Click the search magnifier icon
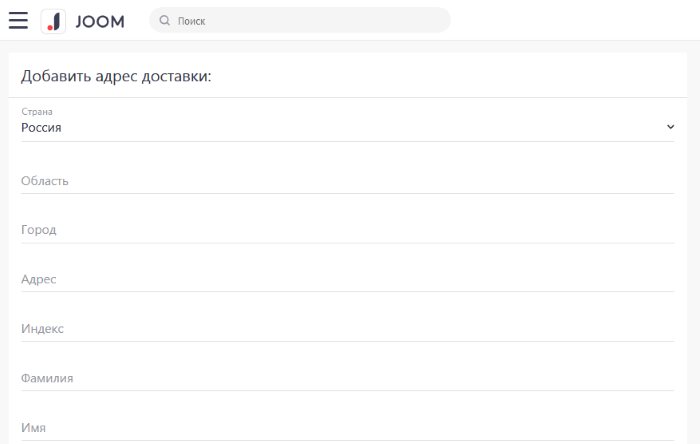The width and height of the screenshot is (700, 444). pos(165,20)
